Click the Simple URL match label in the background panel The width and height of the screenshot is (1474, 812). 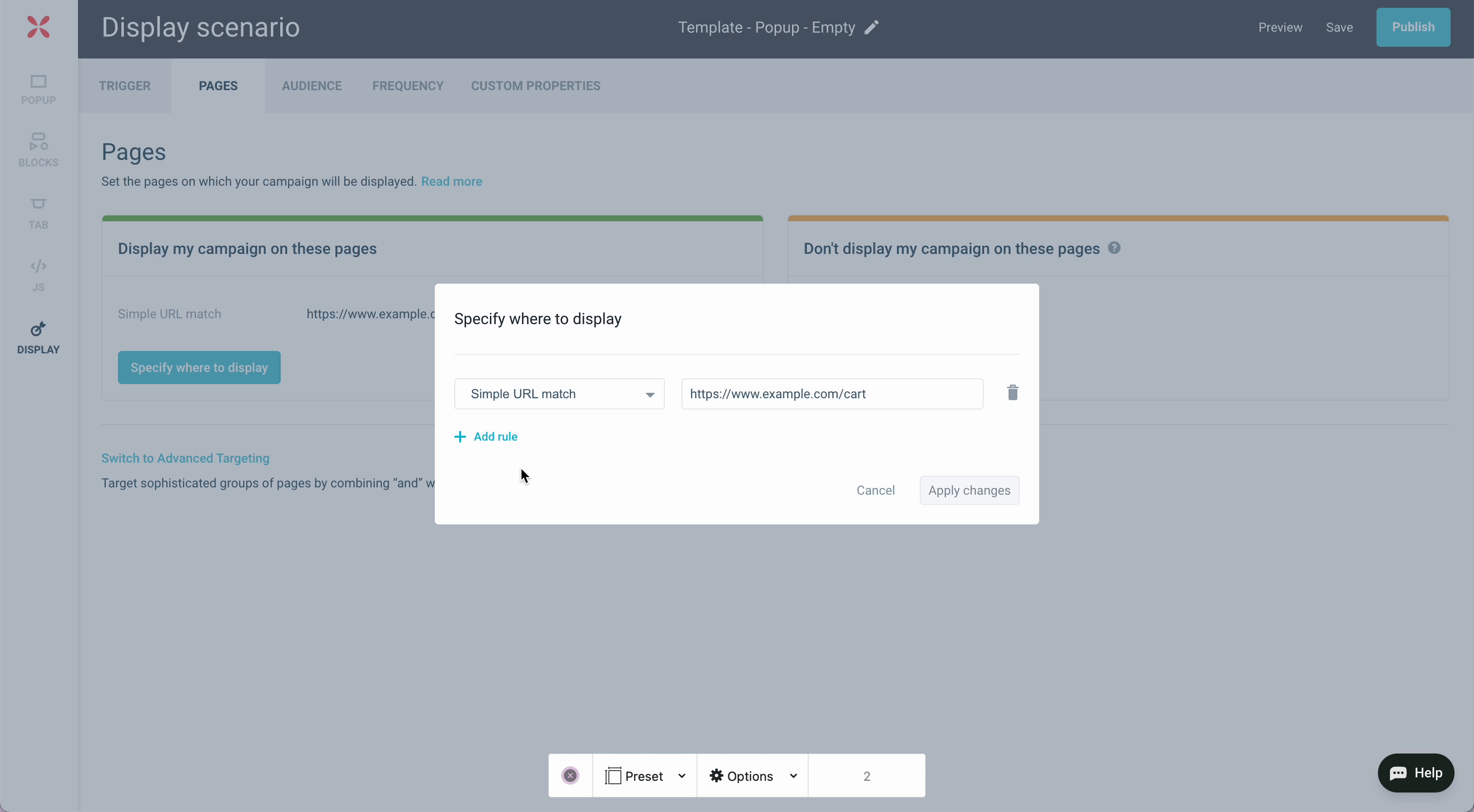tap(169, 313)
